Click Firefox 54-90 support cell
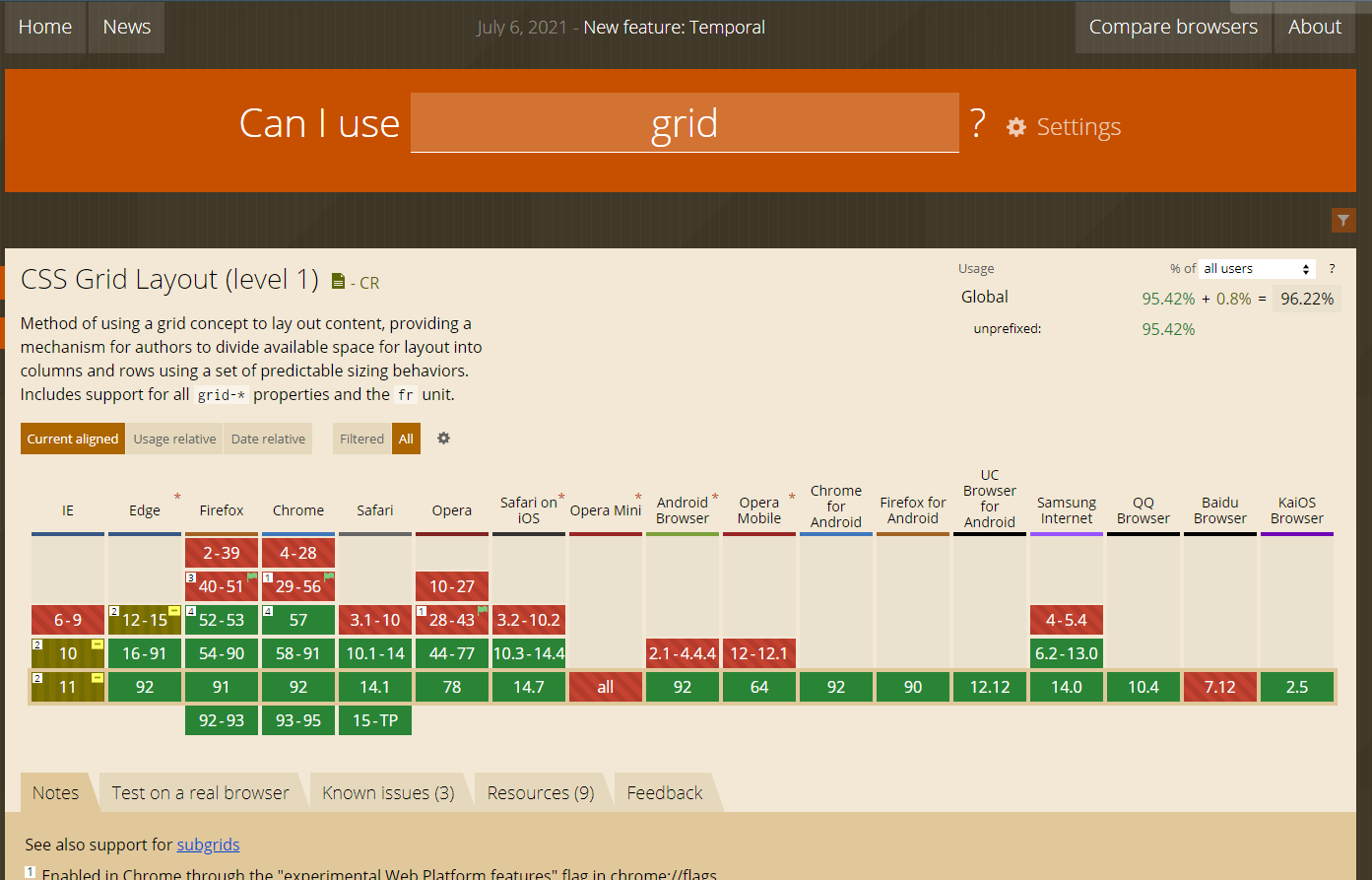 pyautogui.click(x=222, y=653)
